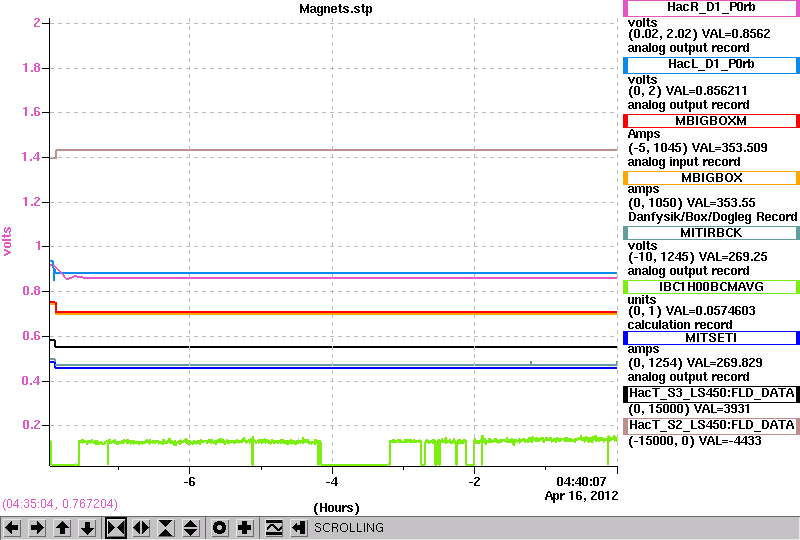Pan the plot right with right arrow
The image size is (800, 540).
click(37, 528)
